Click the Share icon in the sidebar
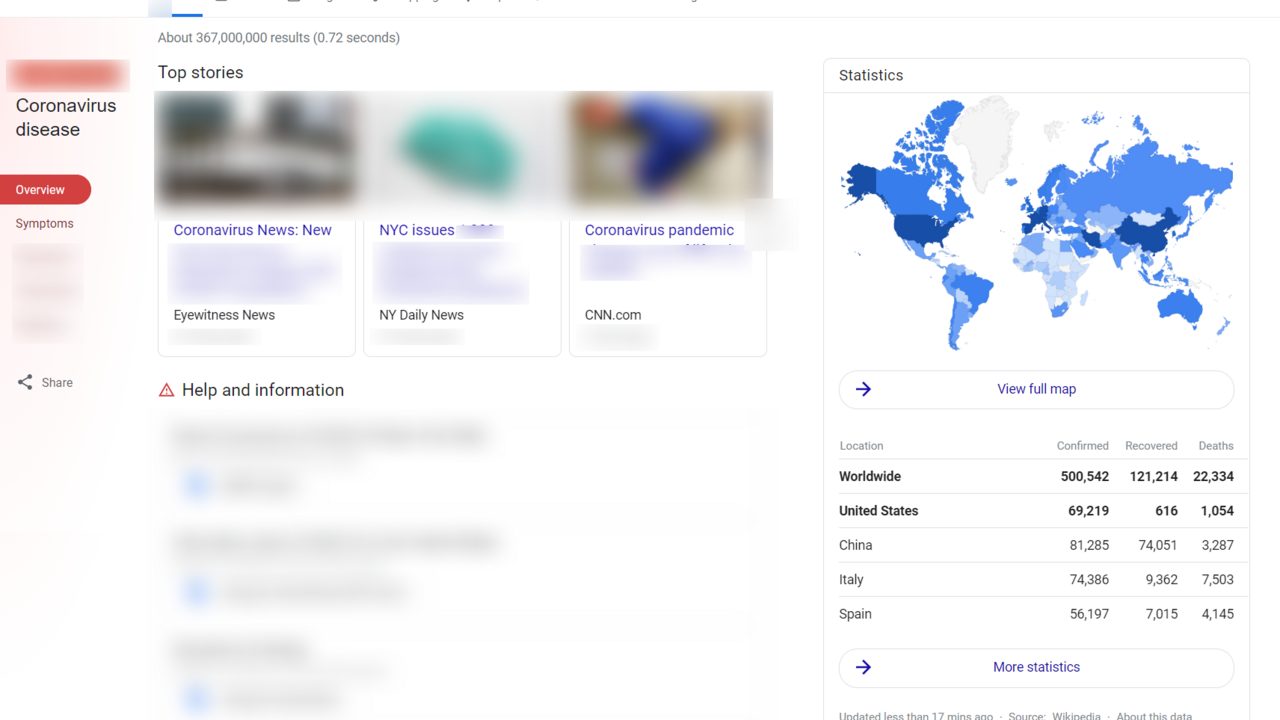This screenshot has width=1280, height=720. click(25, 382)
